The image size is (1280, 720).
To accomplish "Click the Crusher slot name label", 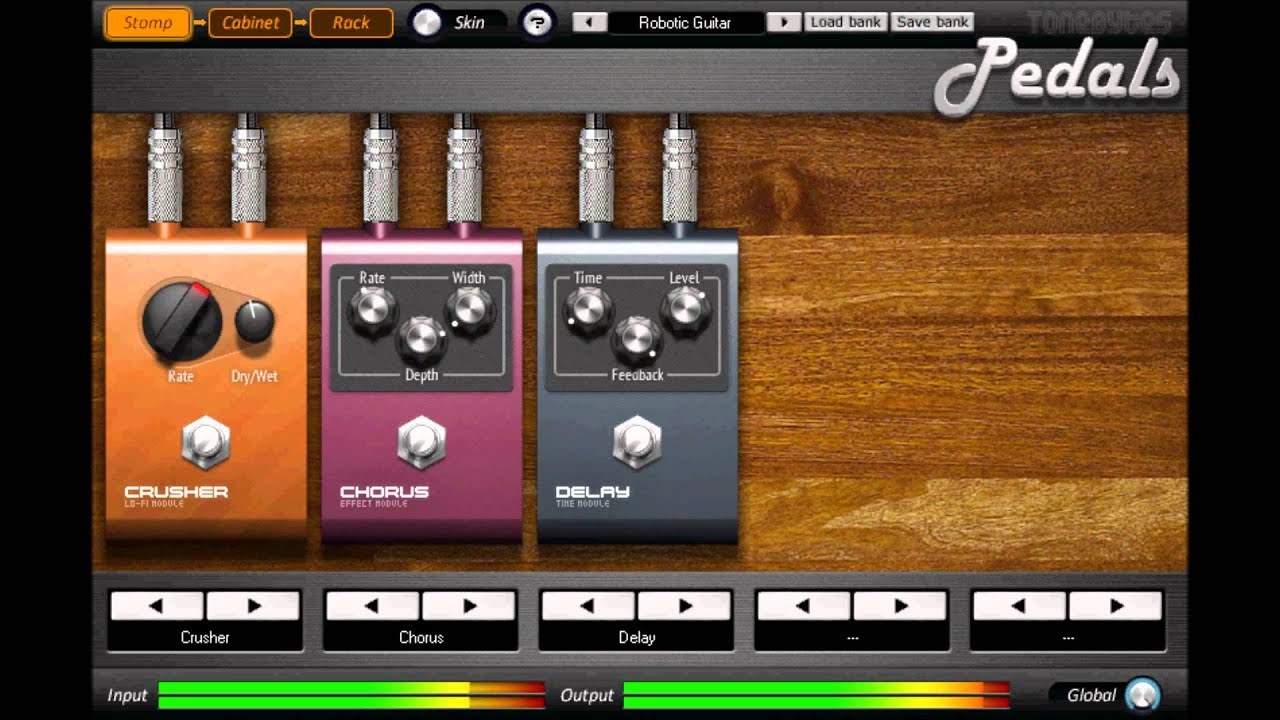I will (x=205, y=637).
